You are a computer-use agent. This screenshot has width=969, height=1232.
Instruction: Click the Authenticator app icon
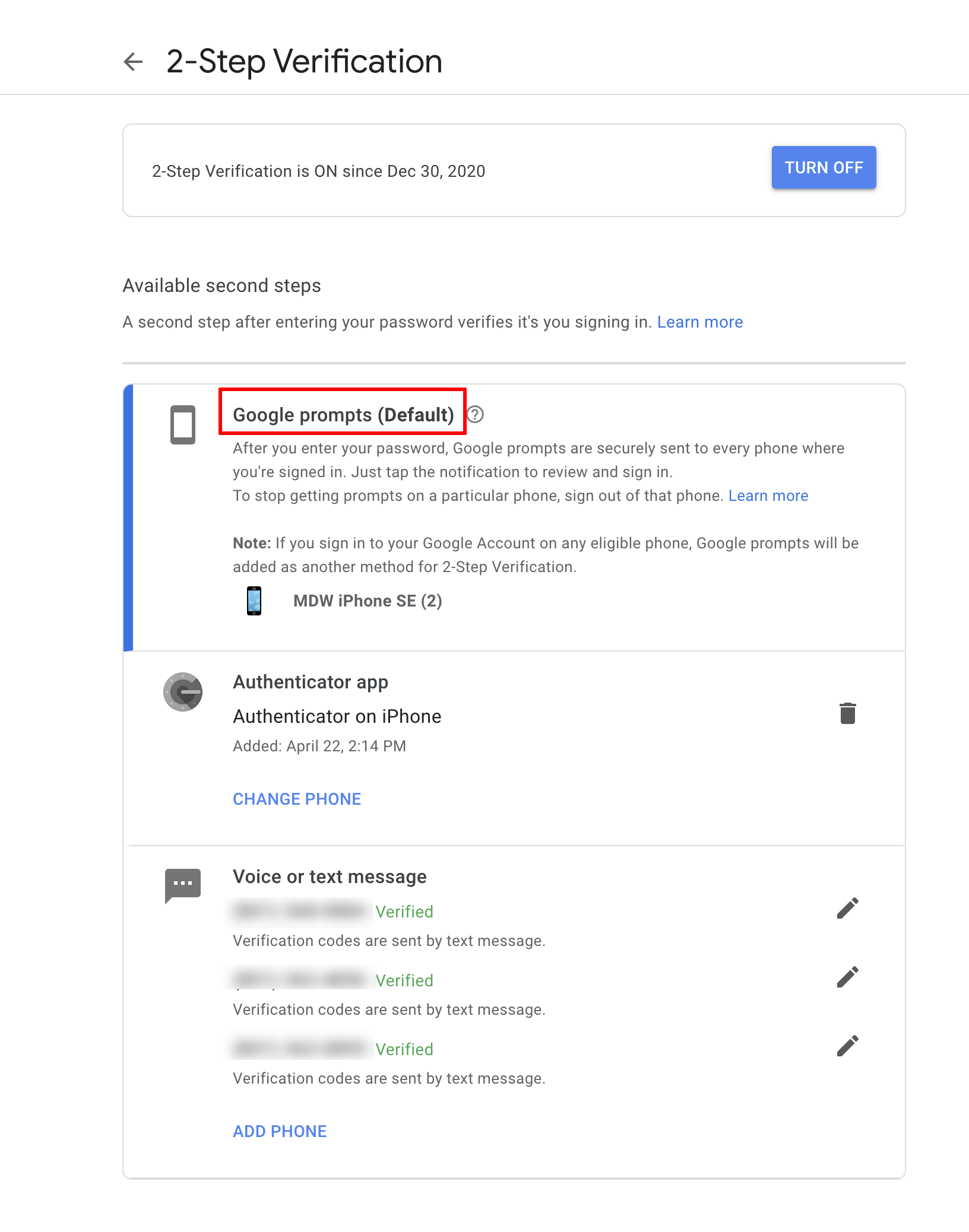[x=183, y=692]
